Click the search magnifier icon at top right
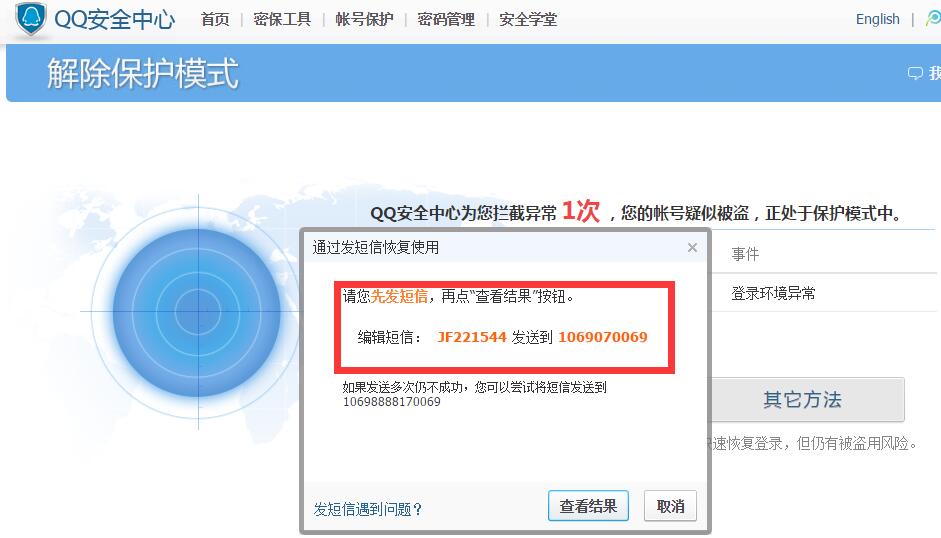941x538 pixels. 933,19
